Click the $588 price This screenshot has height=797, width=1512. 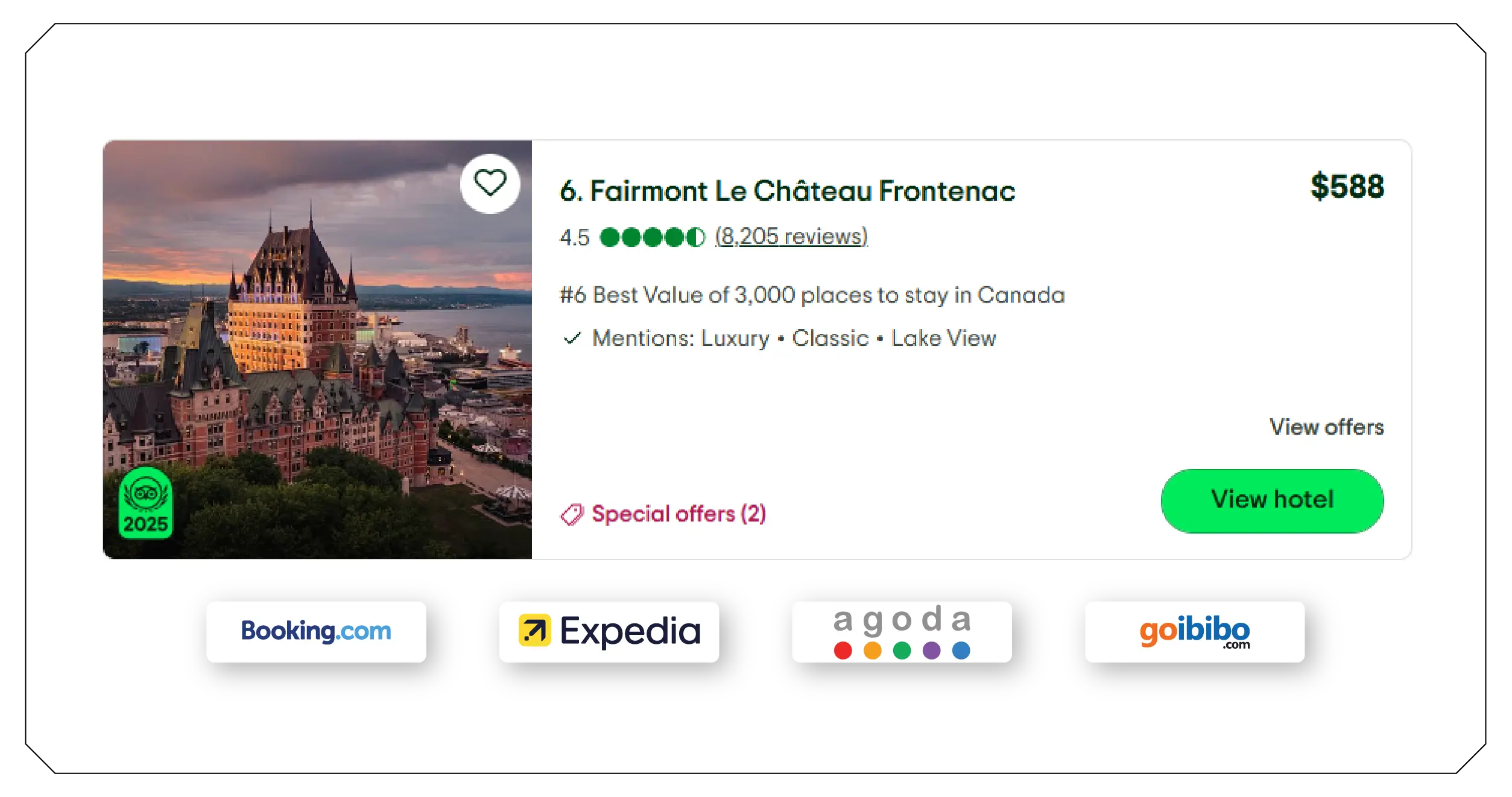point(1347,186)
